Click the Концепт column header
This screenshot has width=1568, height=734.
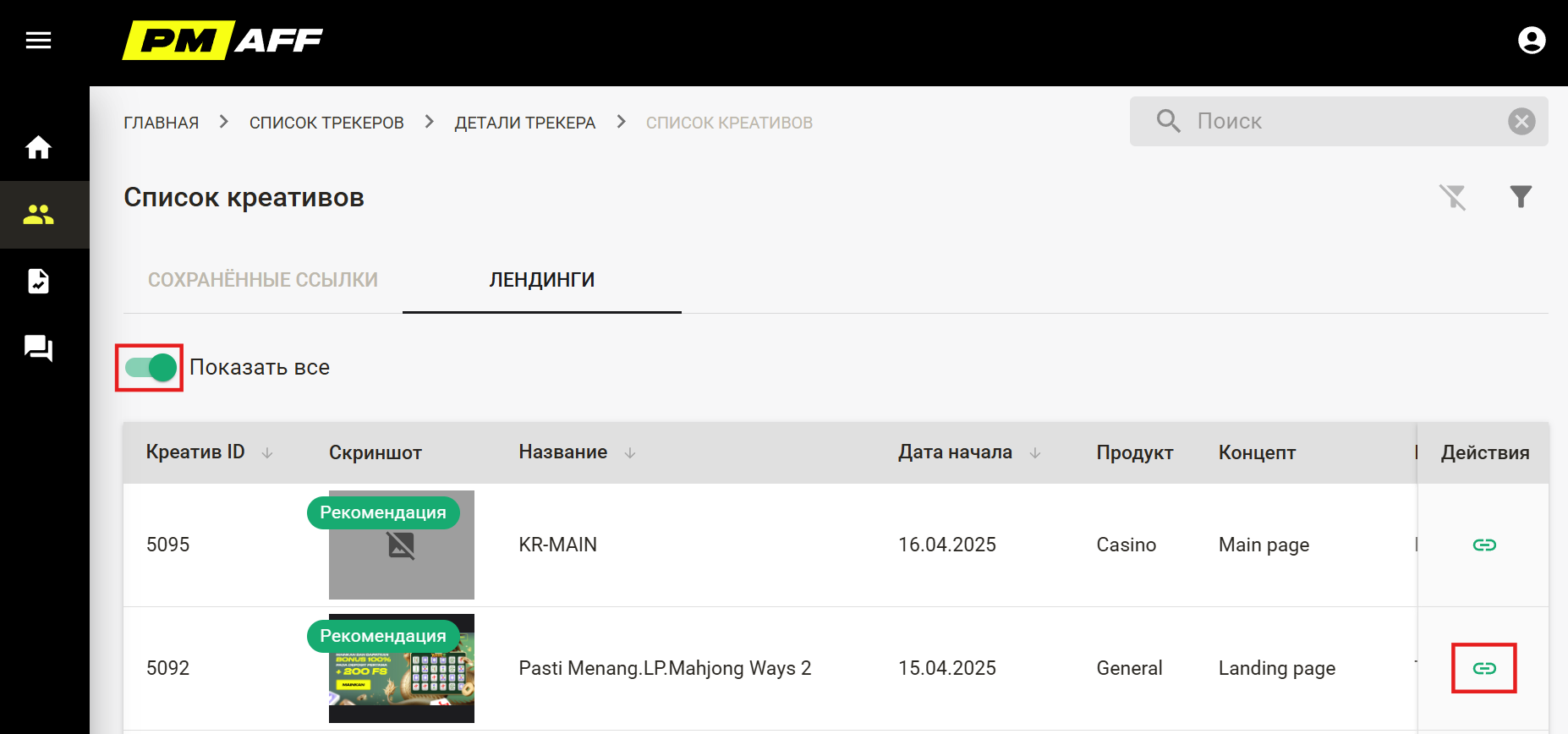point(1257,453)
